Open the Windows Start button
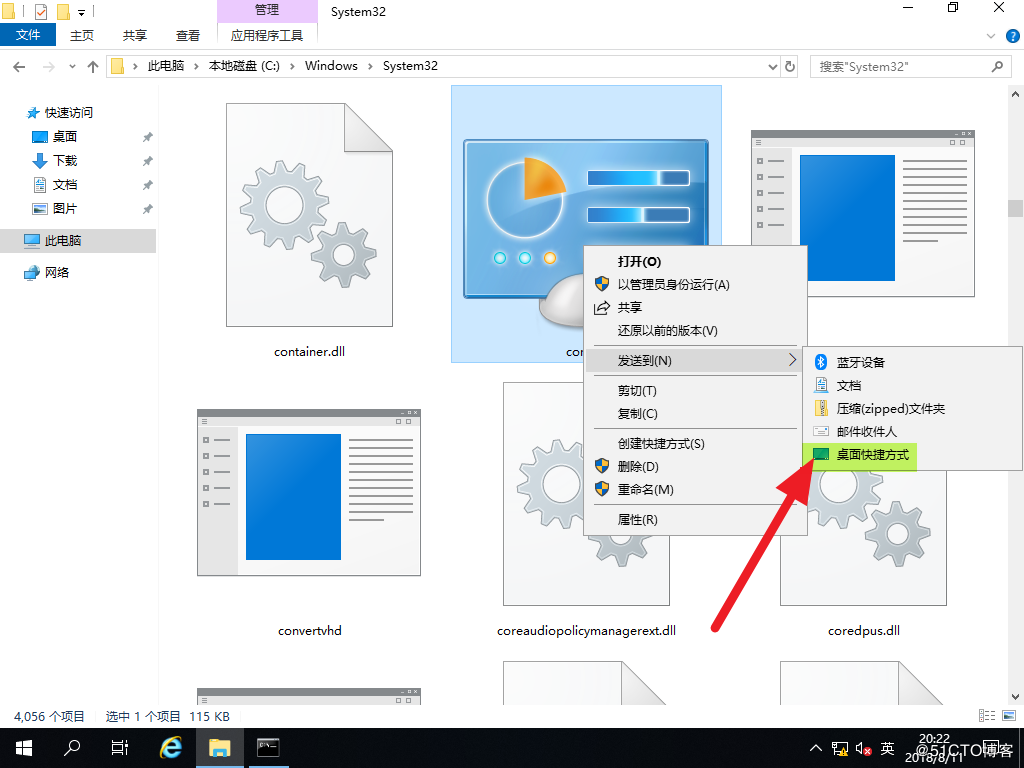 [24, 748]
